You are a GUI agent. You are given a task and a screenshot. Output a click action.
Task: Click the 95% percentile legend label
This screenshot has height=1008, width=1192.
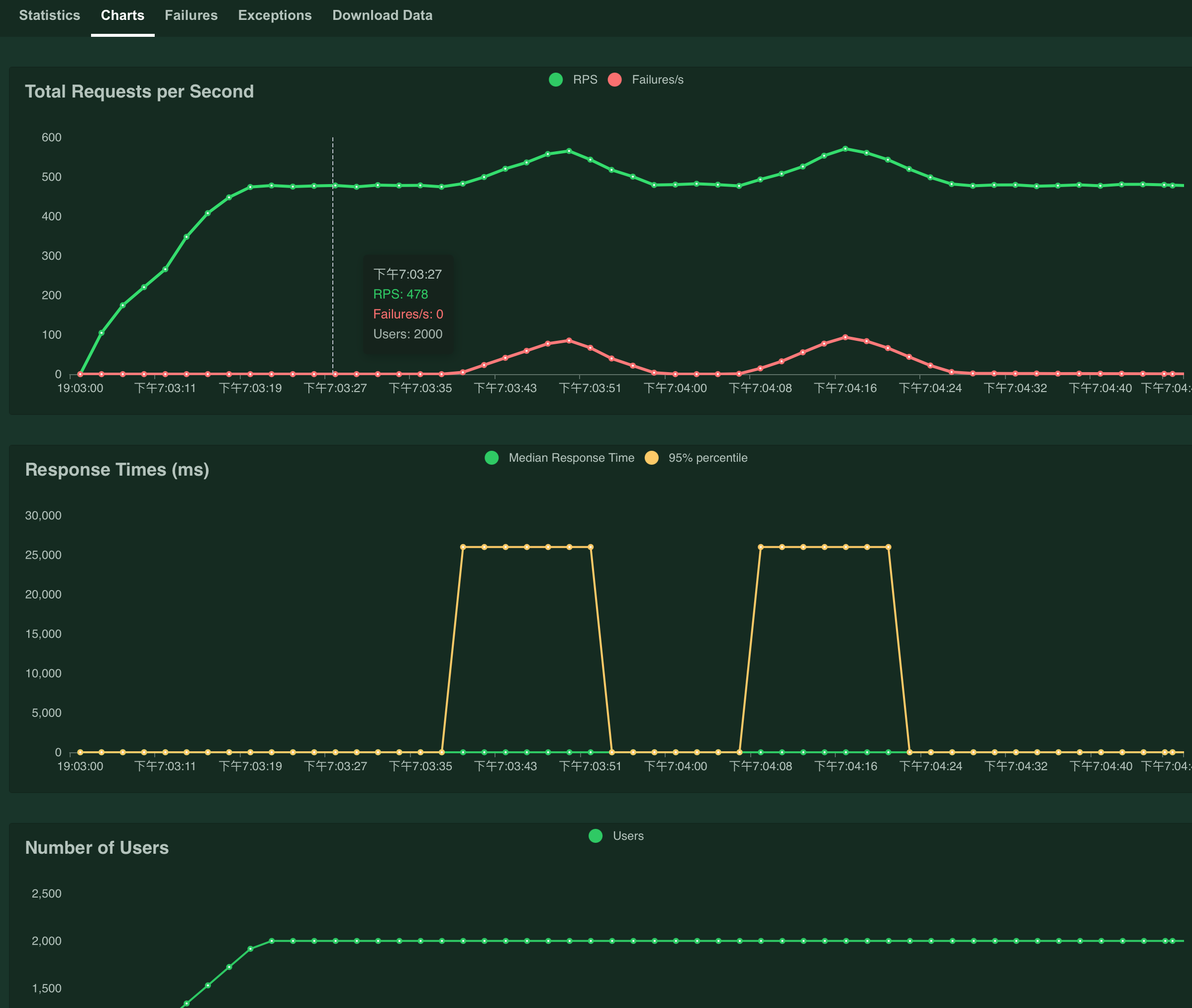coord(708,458)
